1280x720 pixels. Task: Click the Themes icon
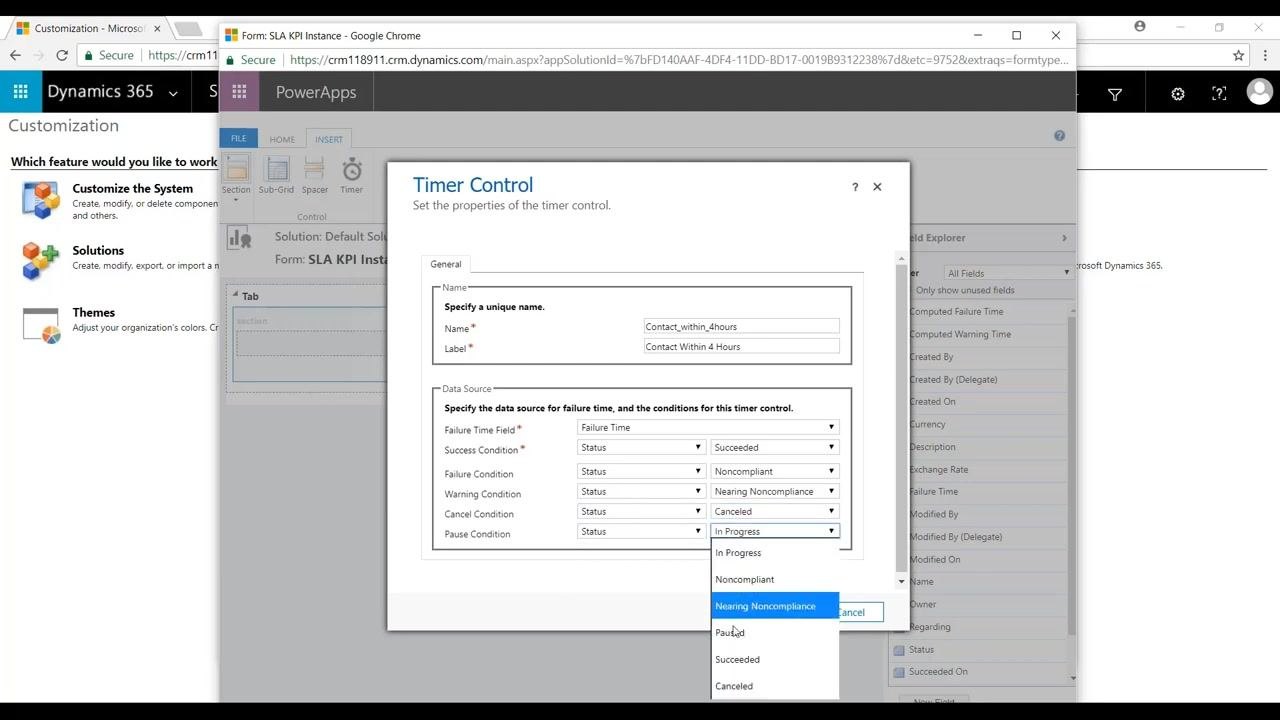[41, 324]
